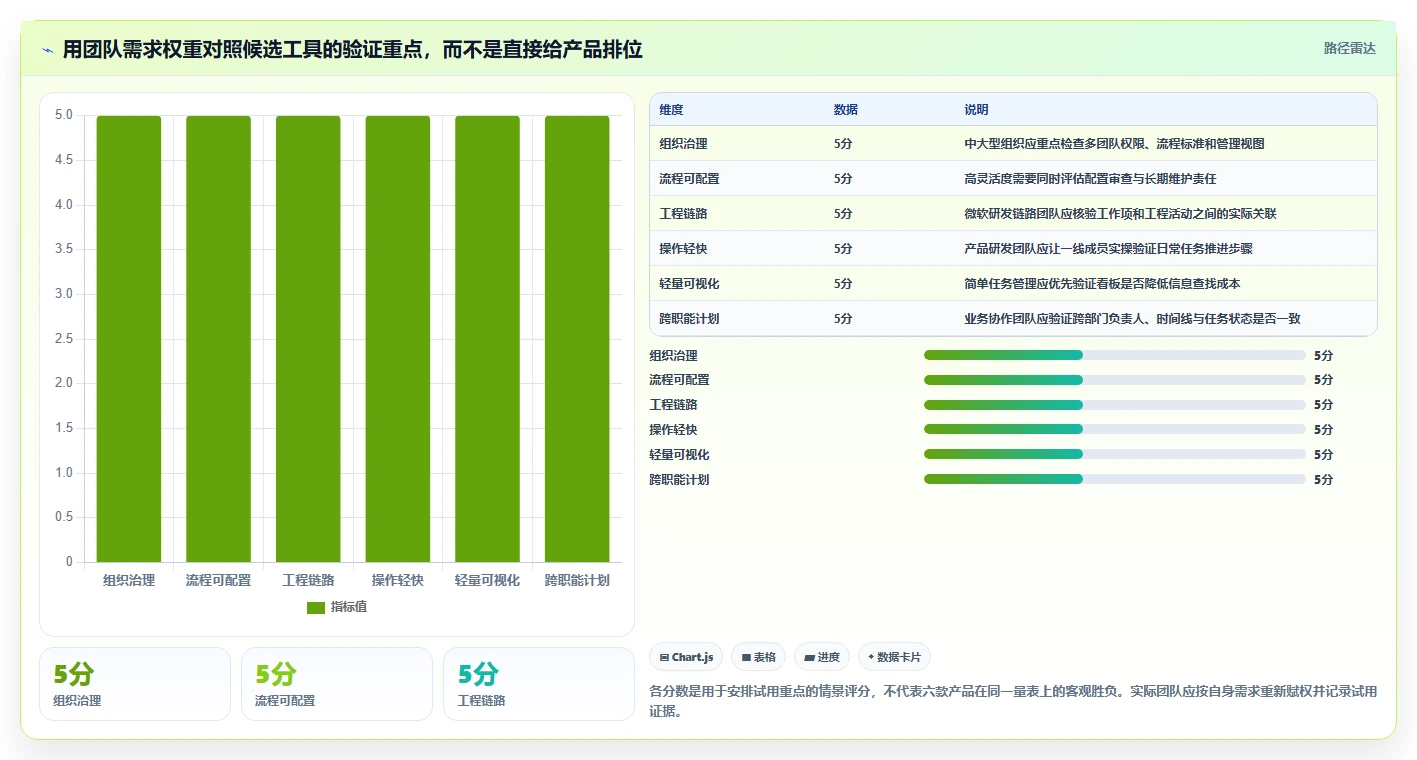Select the 表格 chip
This screenshot has height=760, width=1417.
pyautogui.click(x=759, y=657)
